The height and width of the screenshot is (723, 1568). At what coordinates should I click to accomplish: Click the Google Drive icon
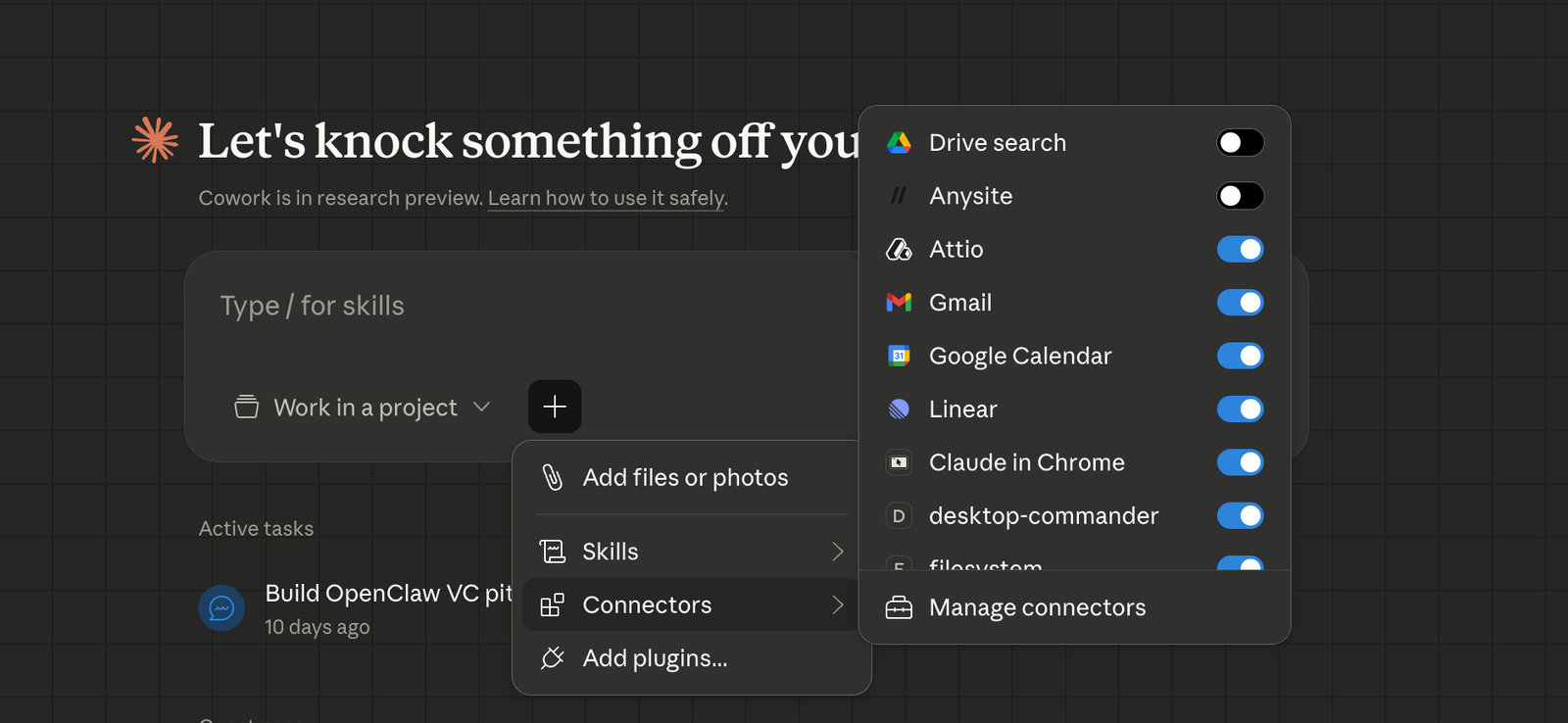pos(899,143)
